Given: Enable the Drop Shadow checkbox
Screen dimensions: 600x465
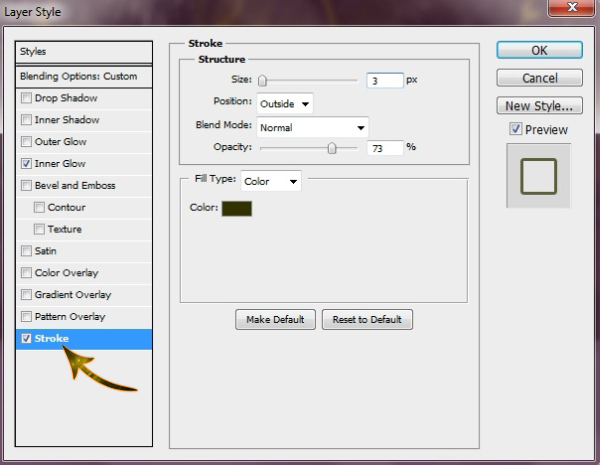Looking at the screenshot, I should (x=26, y=98).
